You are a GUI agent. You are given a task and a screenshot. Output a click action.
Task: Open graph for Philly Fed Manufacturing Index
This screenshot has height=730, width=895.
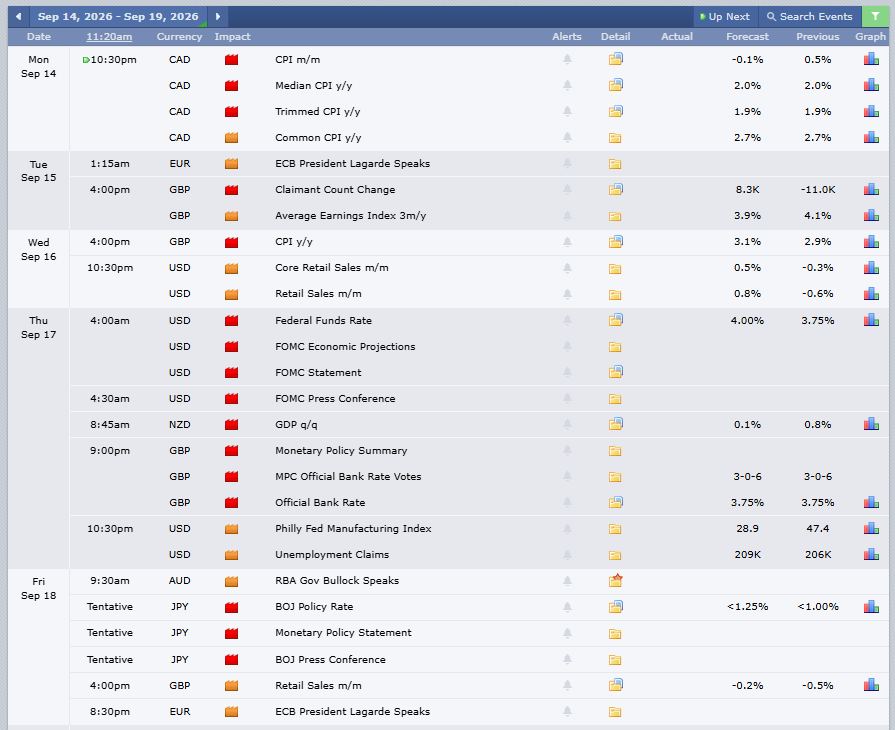point(871,529)
